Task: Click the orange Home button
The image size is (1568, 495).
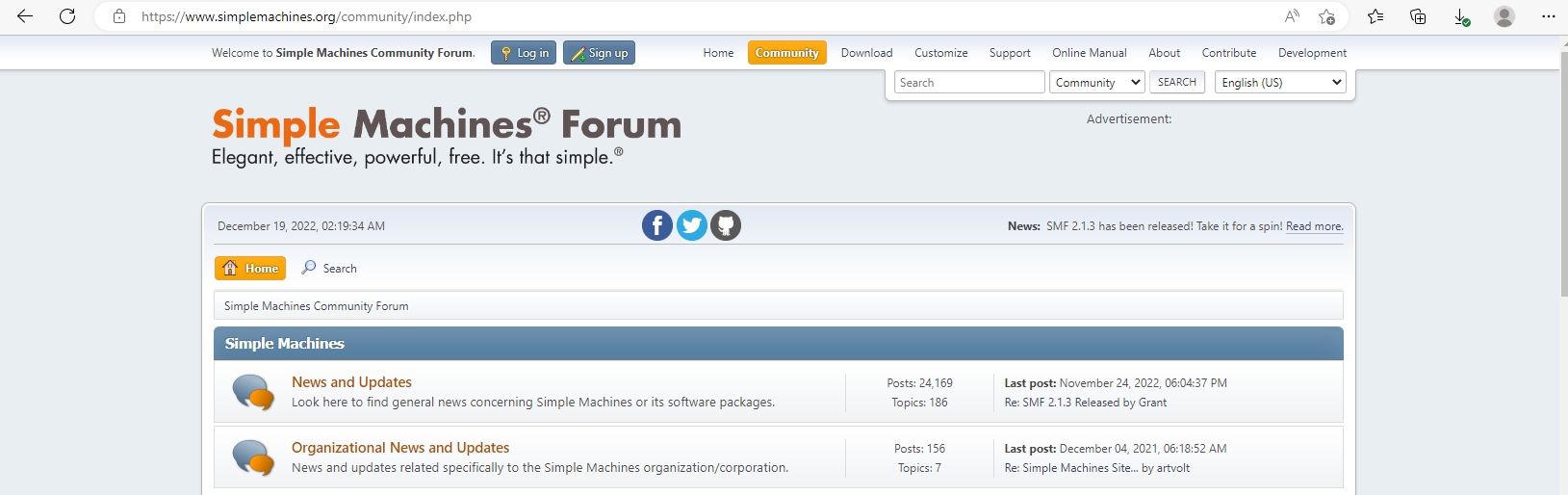Action: (250, 268)
